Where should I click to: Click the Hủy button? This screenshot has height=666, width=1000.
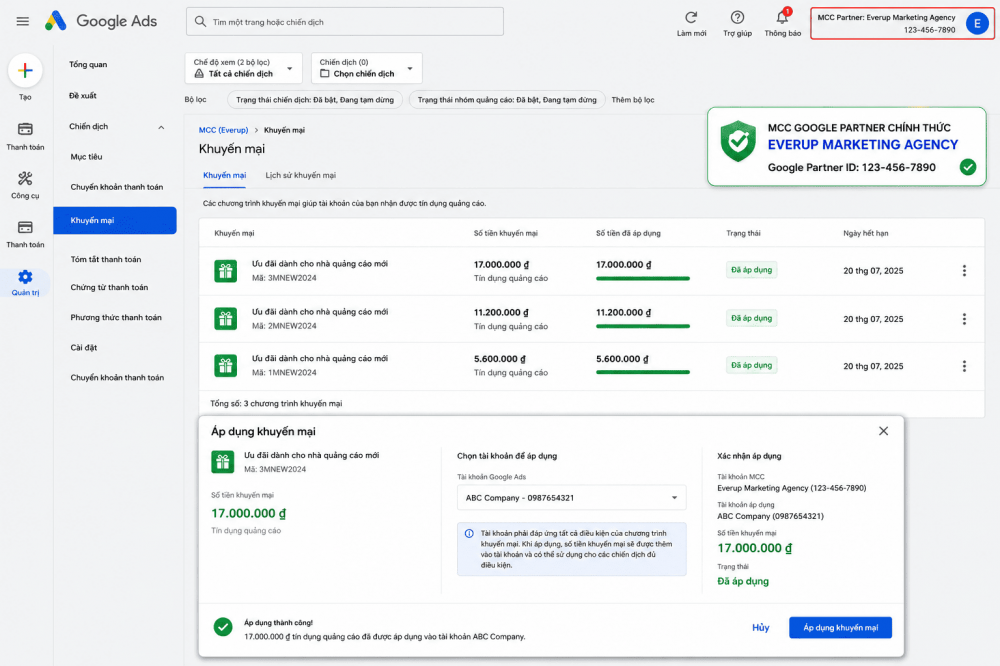click(x=760, y=628)
